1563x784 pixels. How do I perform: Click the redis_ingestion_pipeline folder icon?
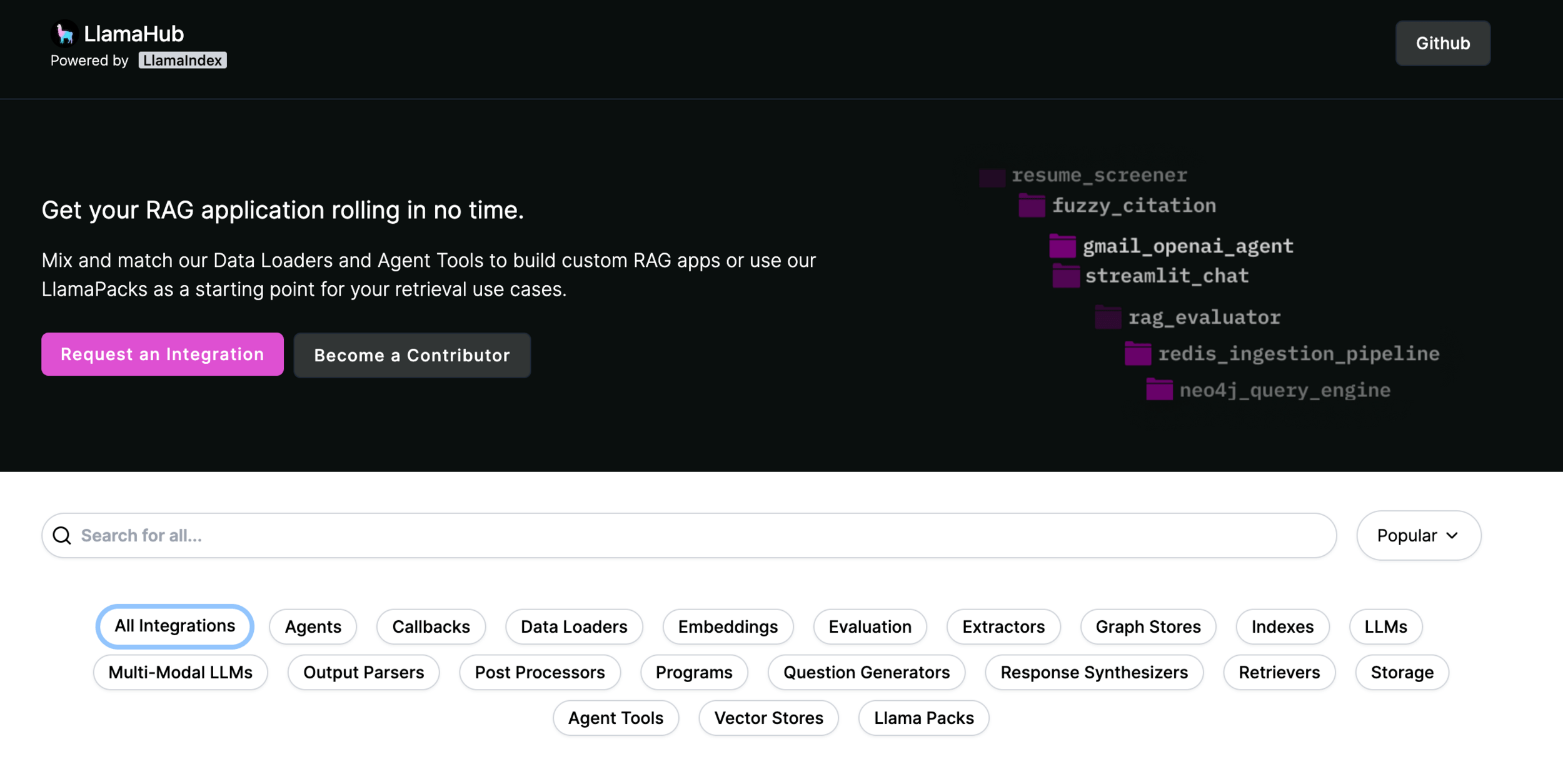pos(1138,354)
